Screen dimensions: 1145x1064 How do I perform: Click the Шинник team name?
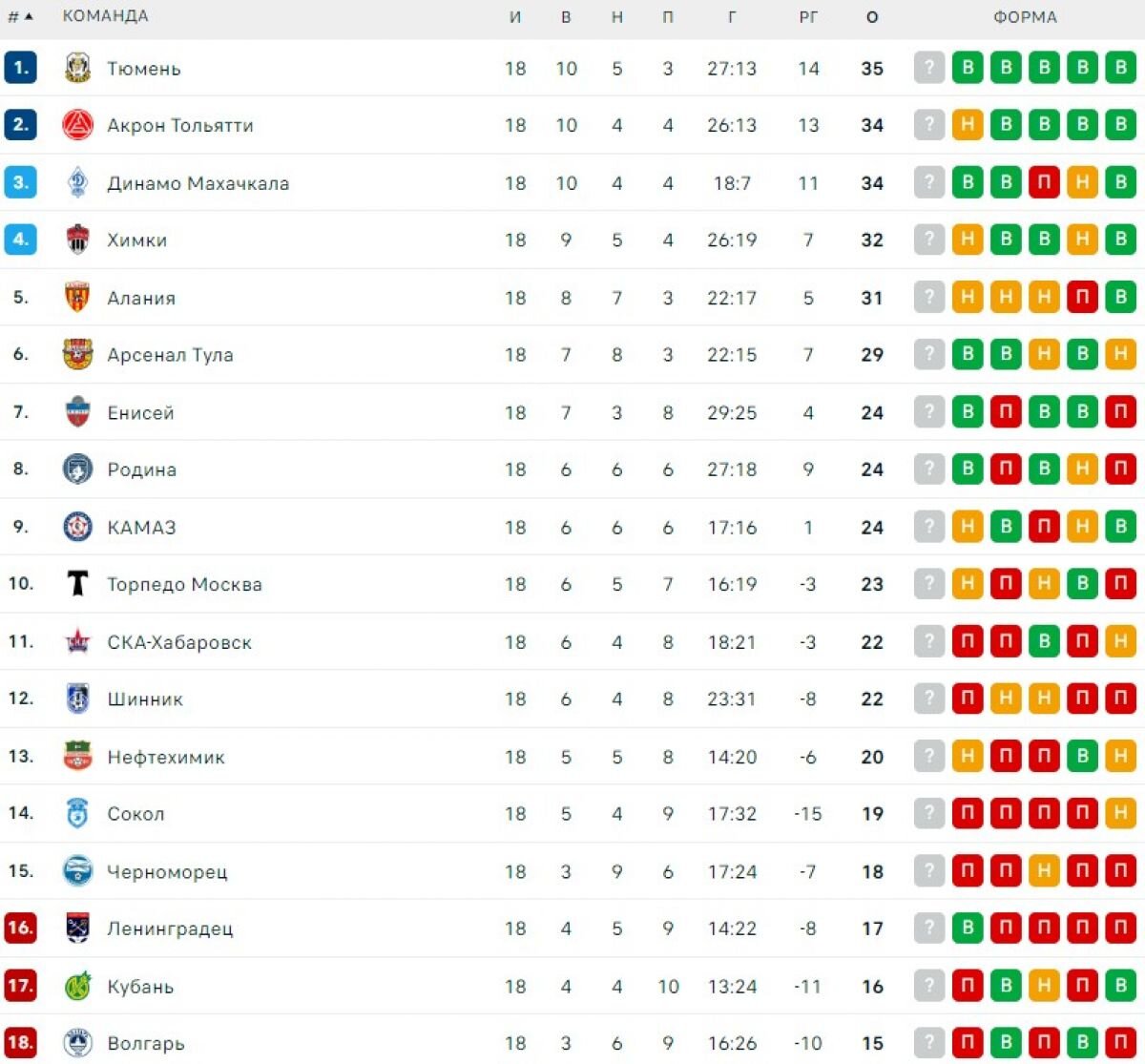point(145,699)
